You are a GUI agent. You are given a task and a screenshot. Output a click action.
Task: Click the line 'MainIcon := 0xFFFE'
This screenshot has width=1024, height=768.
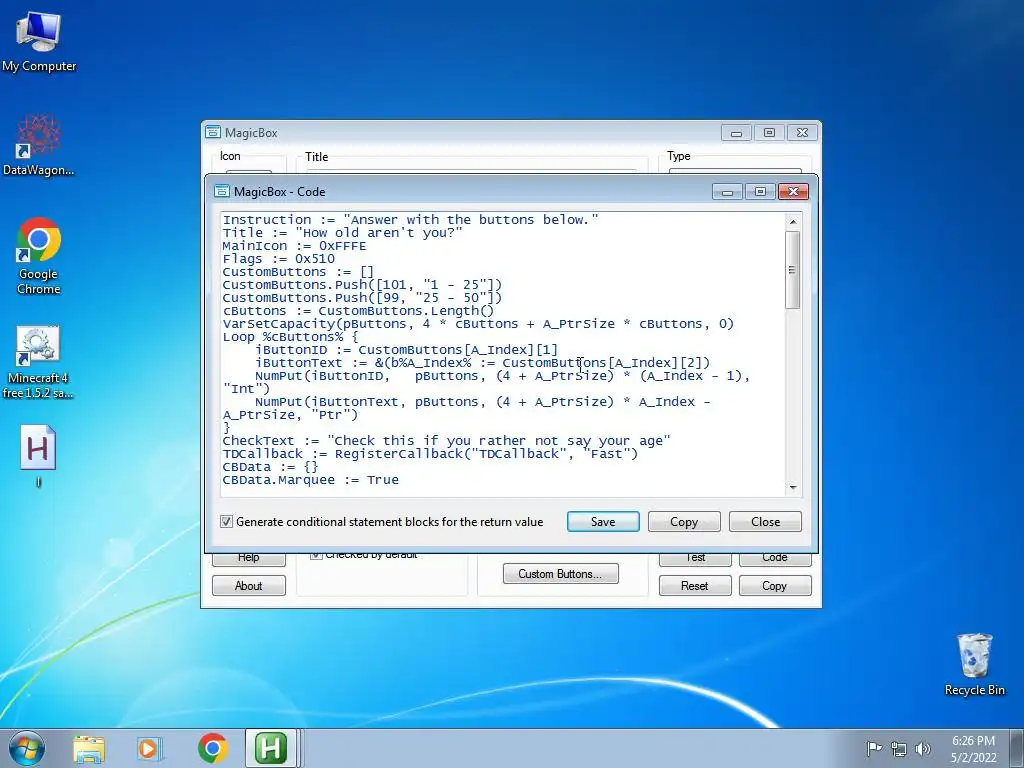[294, 246]
